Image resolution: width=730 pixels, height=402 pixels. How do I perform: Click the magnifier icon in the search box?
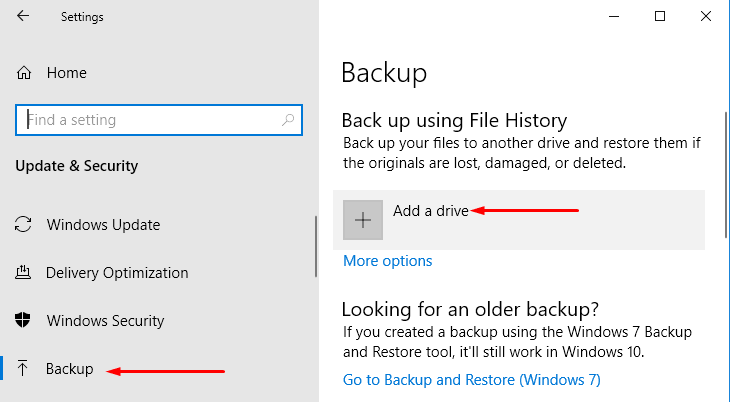[288, 120]
